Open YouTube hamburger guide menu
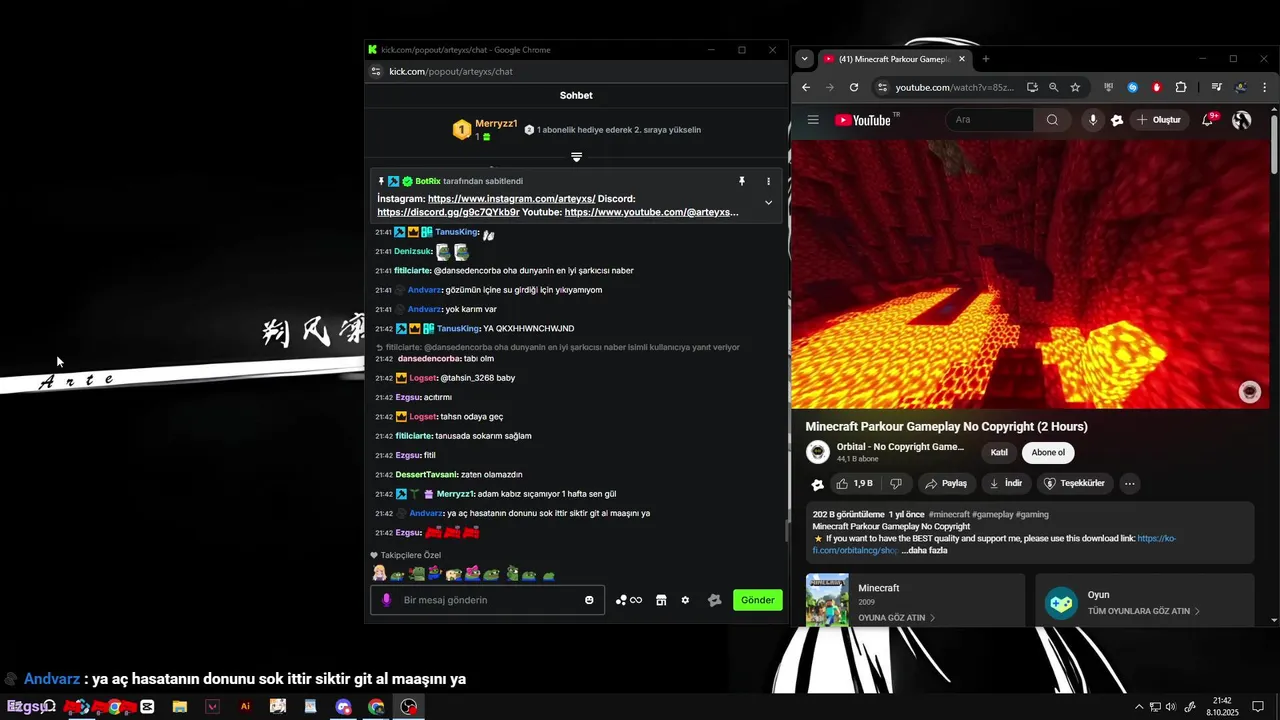The image size is (1280, 720). [813, 120]
